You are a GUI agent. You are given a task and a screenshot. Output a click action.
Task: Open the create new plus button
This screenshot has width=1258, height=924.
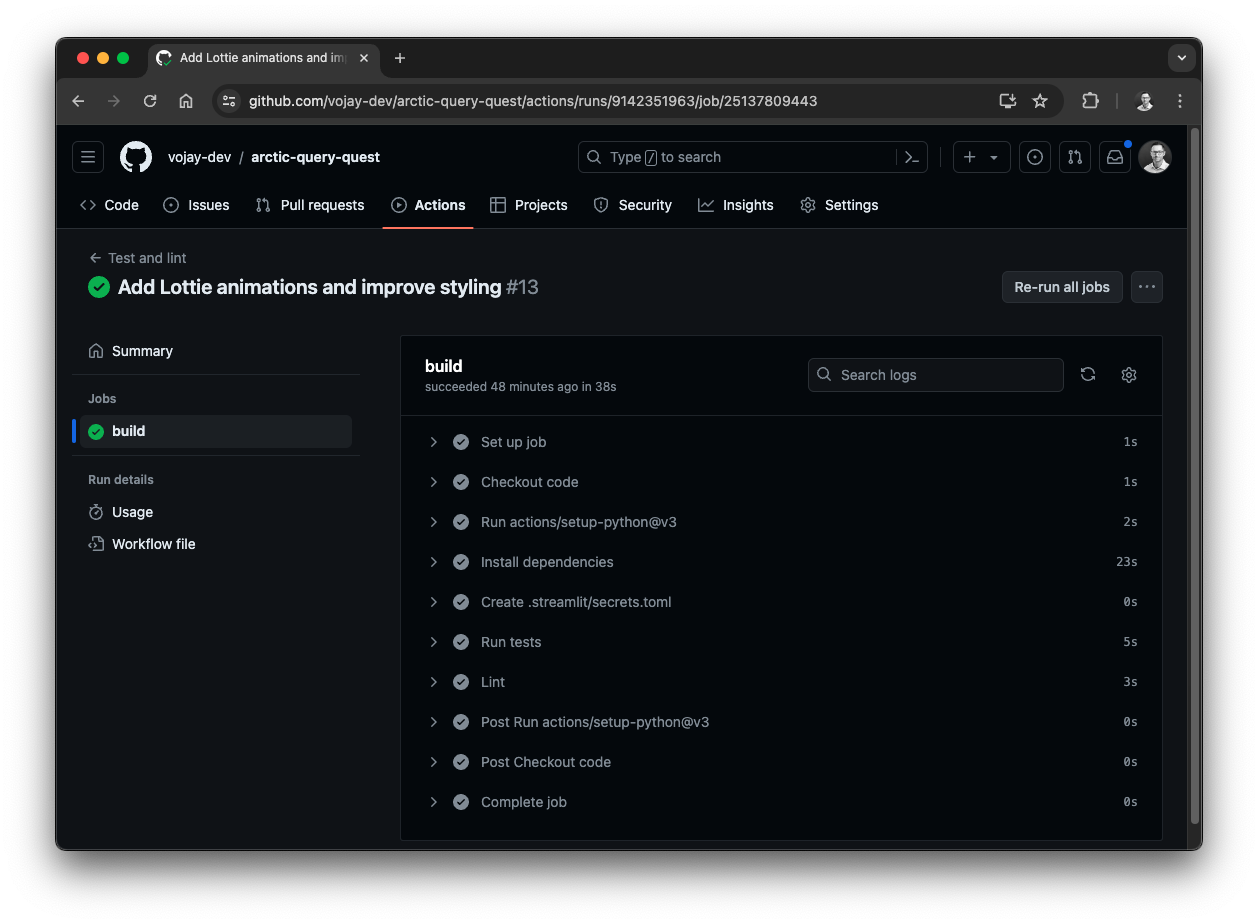969,157
